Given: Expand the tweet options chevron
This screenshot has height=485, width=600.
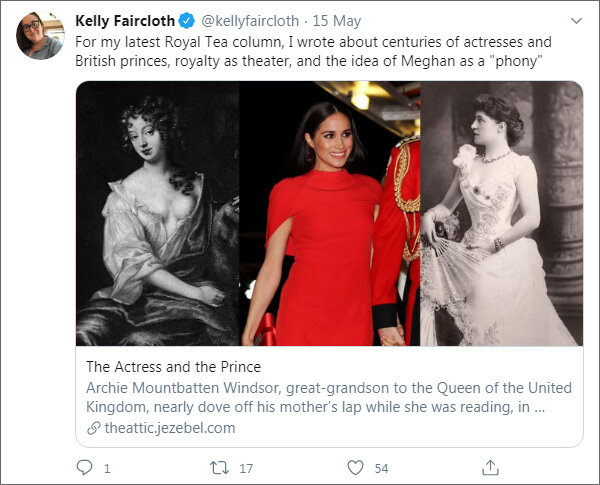Looking at the screenshot, I should pyautogui.click(x=574, y=21).
